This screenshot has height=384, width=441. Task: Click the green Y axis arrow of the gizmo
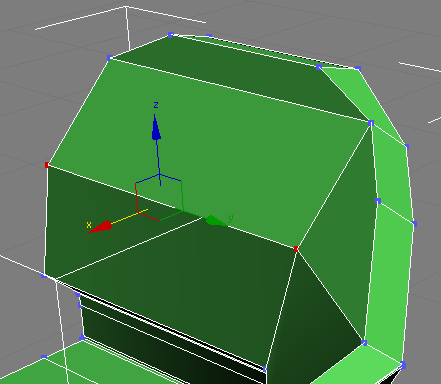(x=215, y=221)
